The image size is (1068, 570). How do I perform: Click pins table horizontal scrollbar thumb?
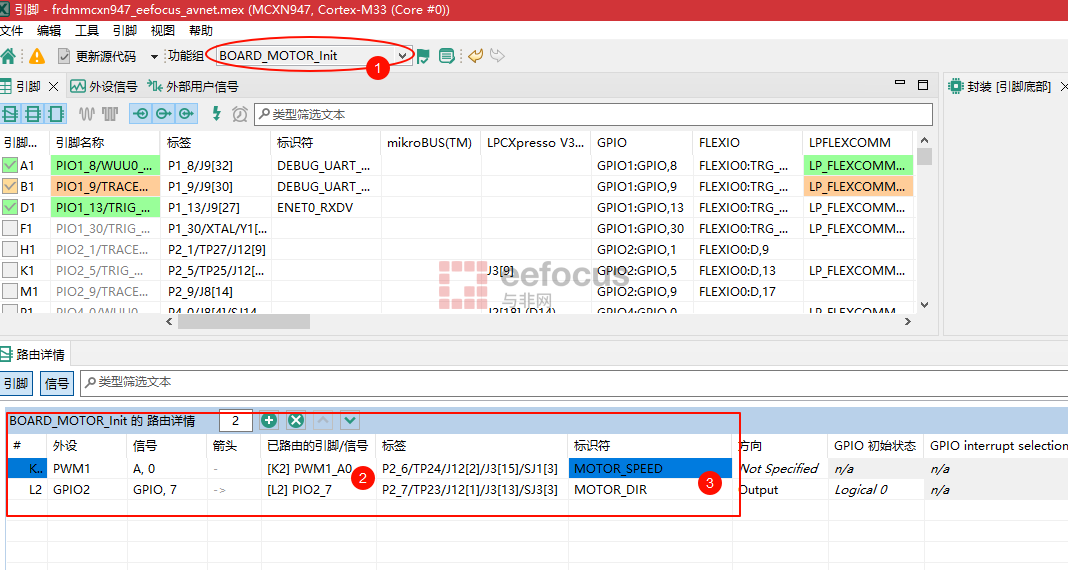click(x=244, y=321)
